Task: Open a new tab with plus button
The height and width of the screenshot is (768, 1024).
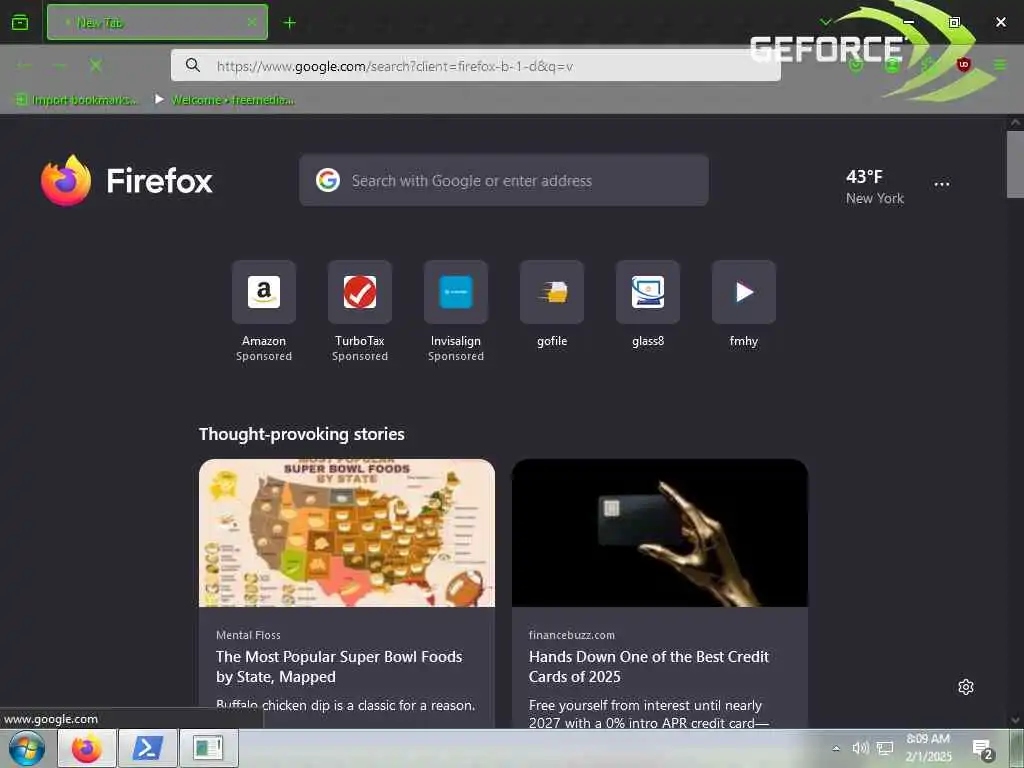Action: pyautogui.click(x=289, y=23)
